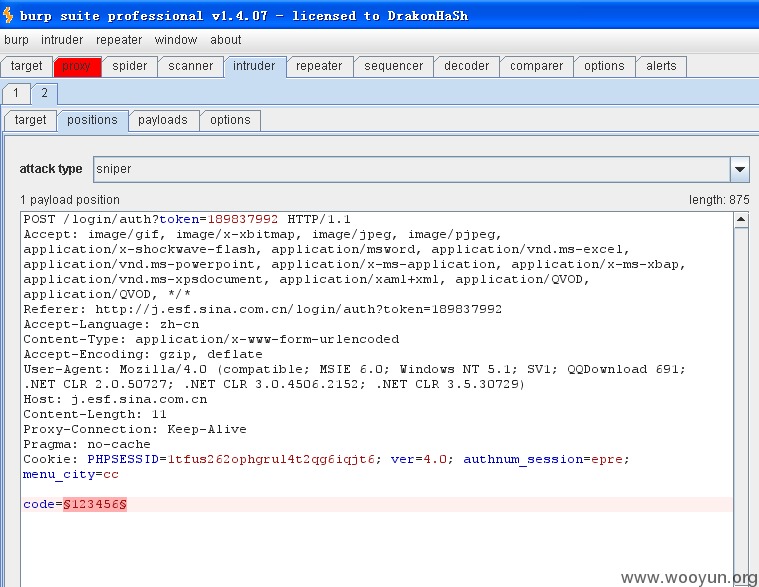Click the Accept-Encoding header line
759x587 pixels.
pos(143,354)
